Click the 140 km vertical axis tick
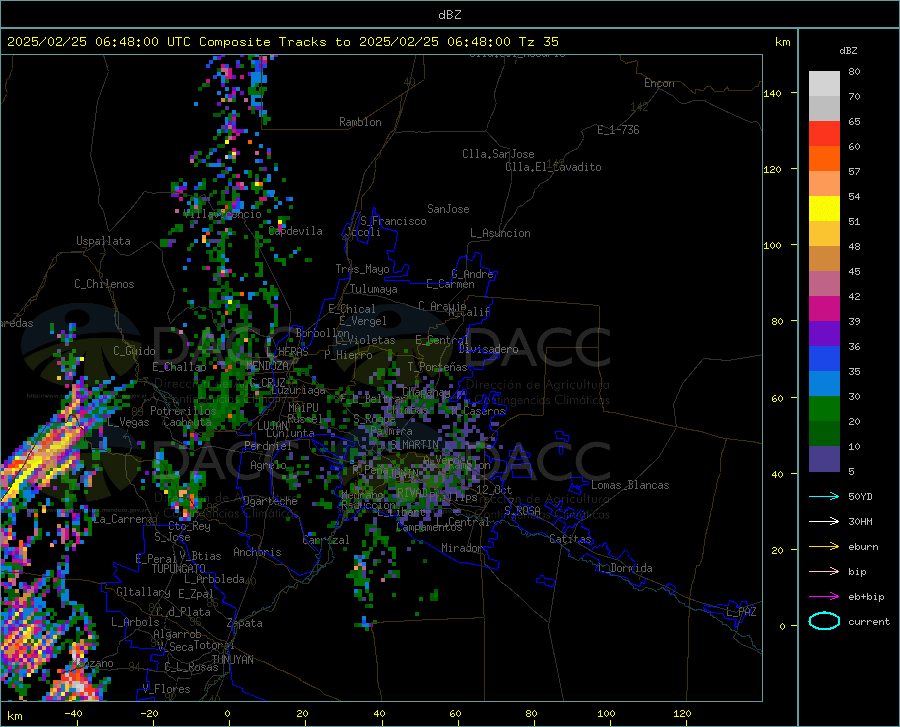900x727 pixels. [x=772, y=93]
